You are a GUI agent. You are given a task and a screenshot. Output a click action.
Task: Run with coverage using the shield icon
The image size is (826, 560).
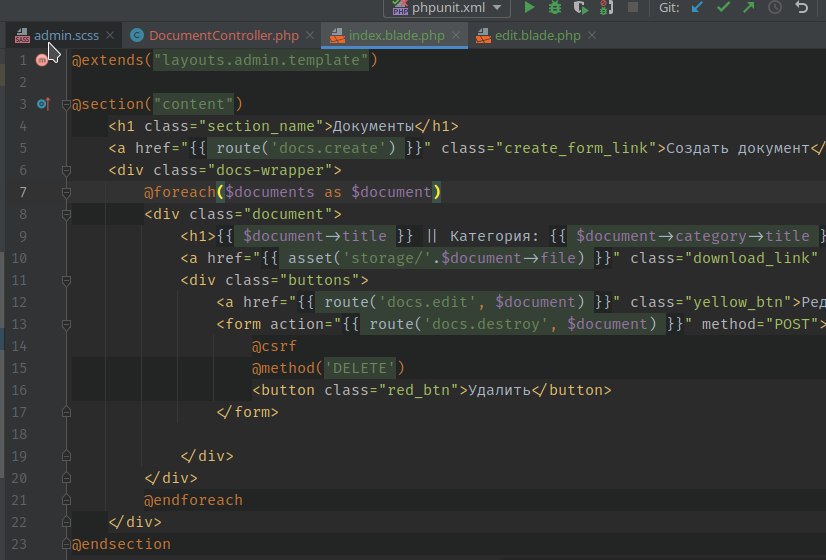[x=580, y=8]
